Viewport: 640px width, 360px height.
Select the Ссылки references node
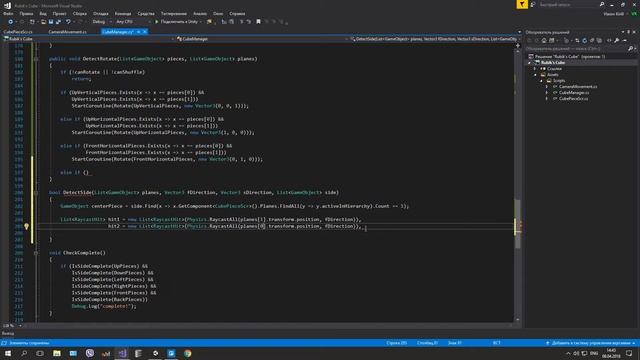[x=554, y=69]
